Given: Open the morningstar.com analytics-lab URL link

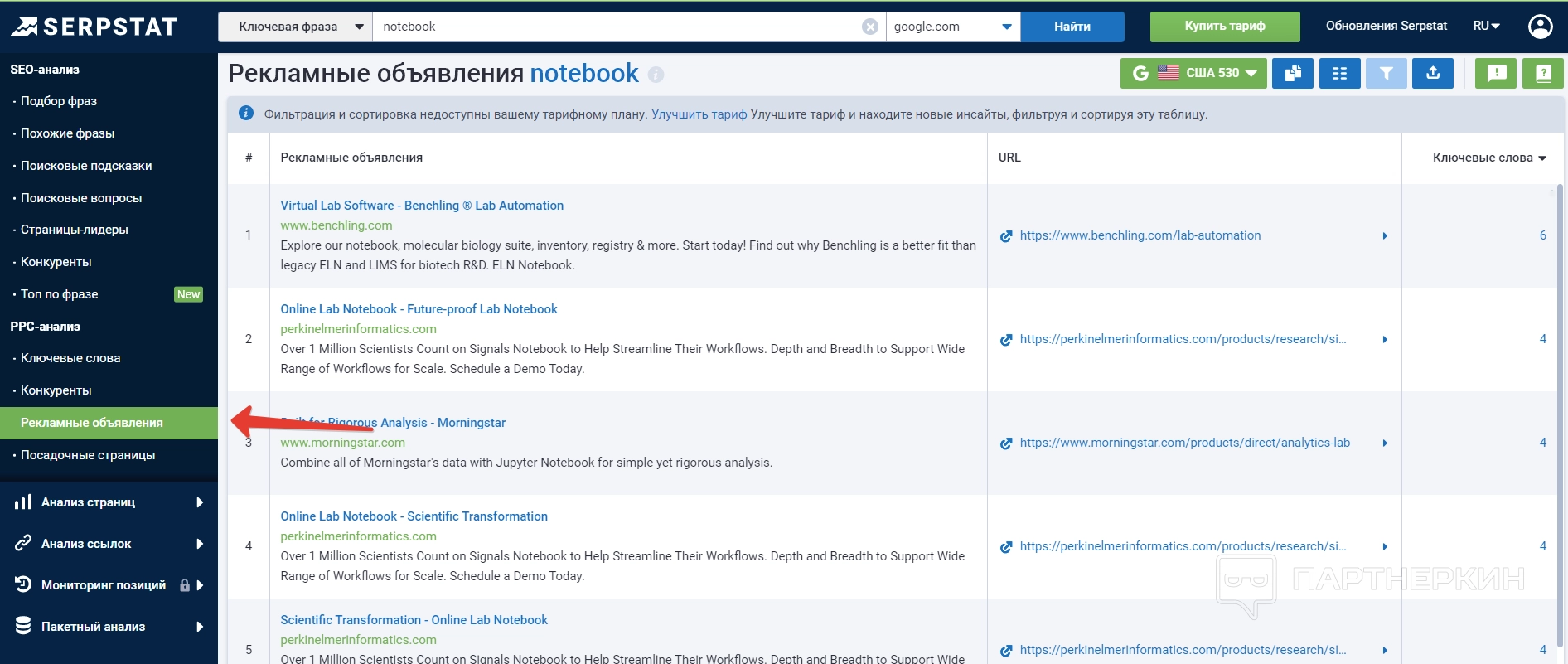Looking at the screenshot, I should pos(1185,443).
